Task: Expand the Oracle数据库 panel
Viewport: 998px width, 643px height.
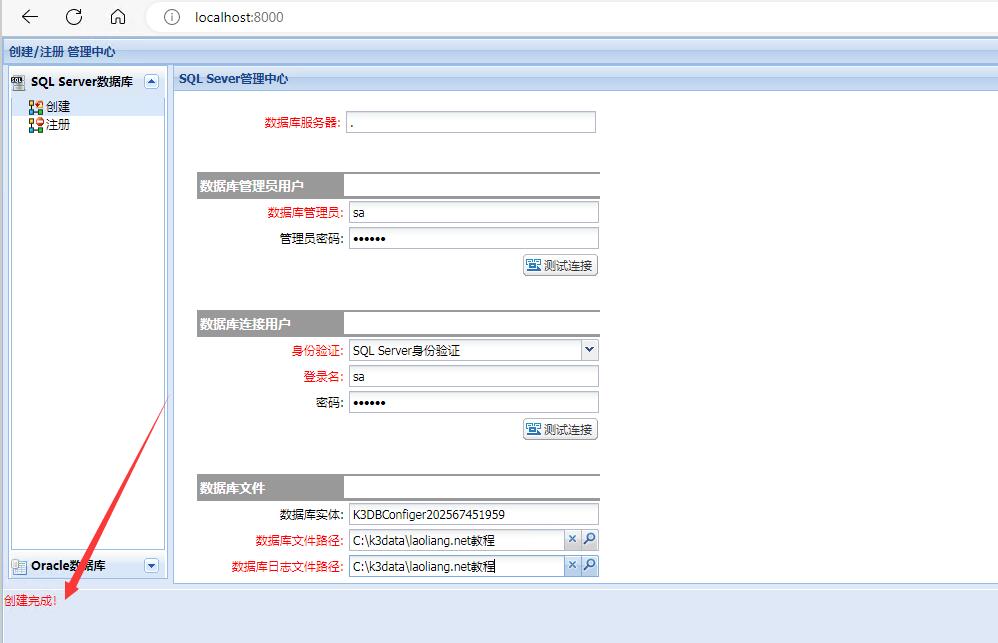Action: (x=151, y=565)
